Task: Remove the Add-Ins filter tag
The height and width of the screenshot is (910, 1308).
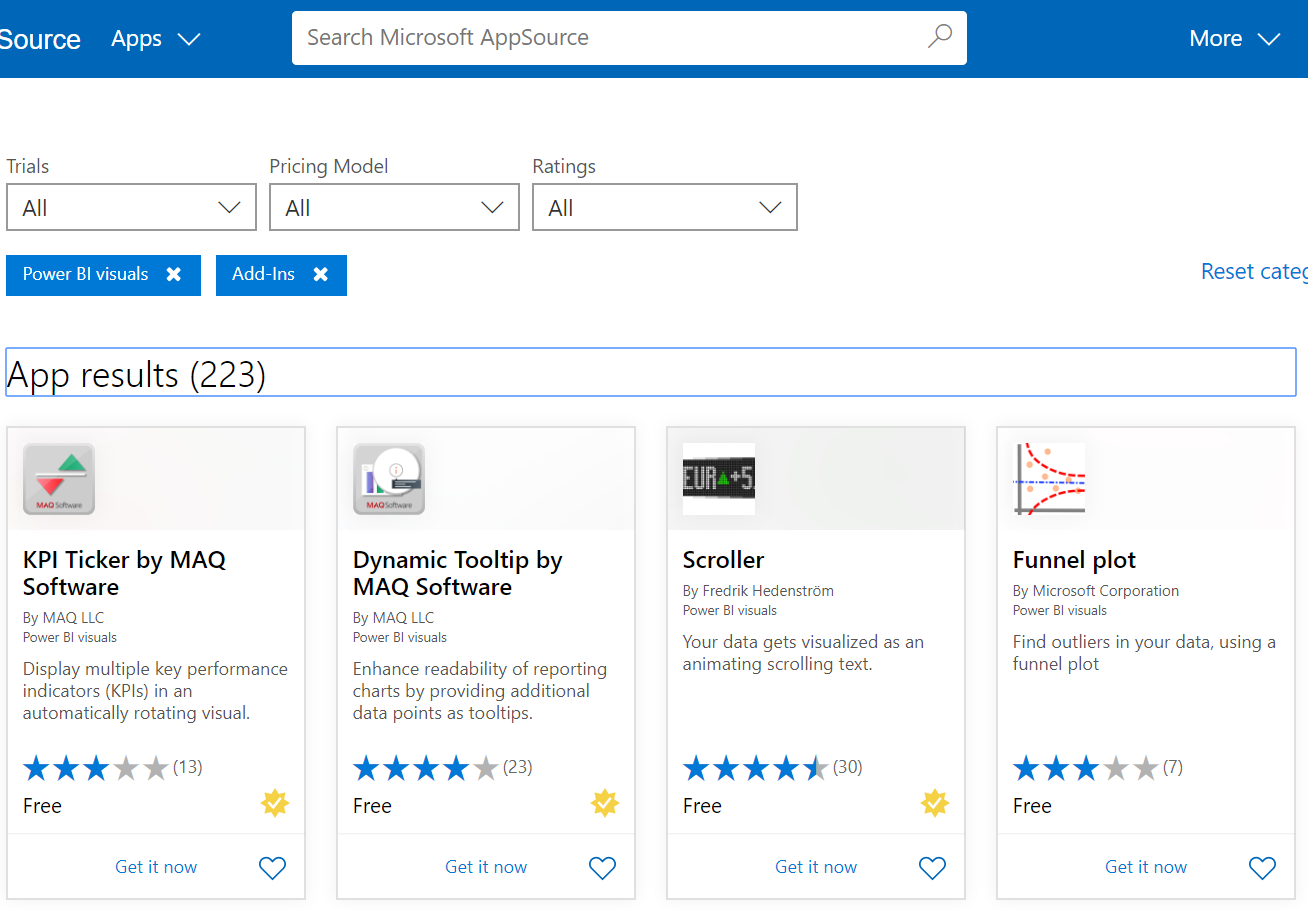Action: coord(321,274)
